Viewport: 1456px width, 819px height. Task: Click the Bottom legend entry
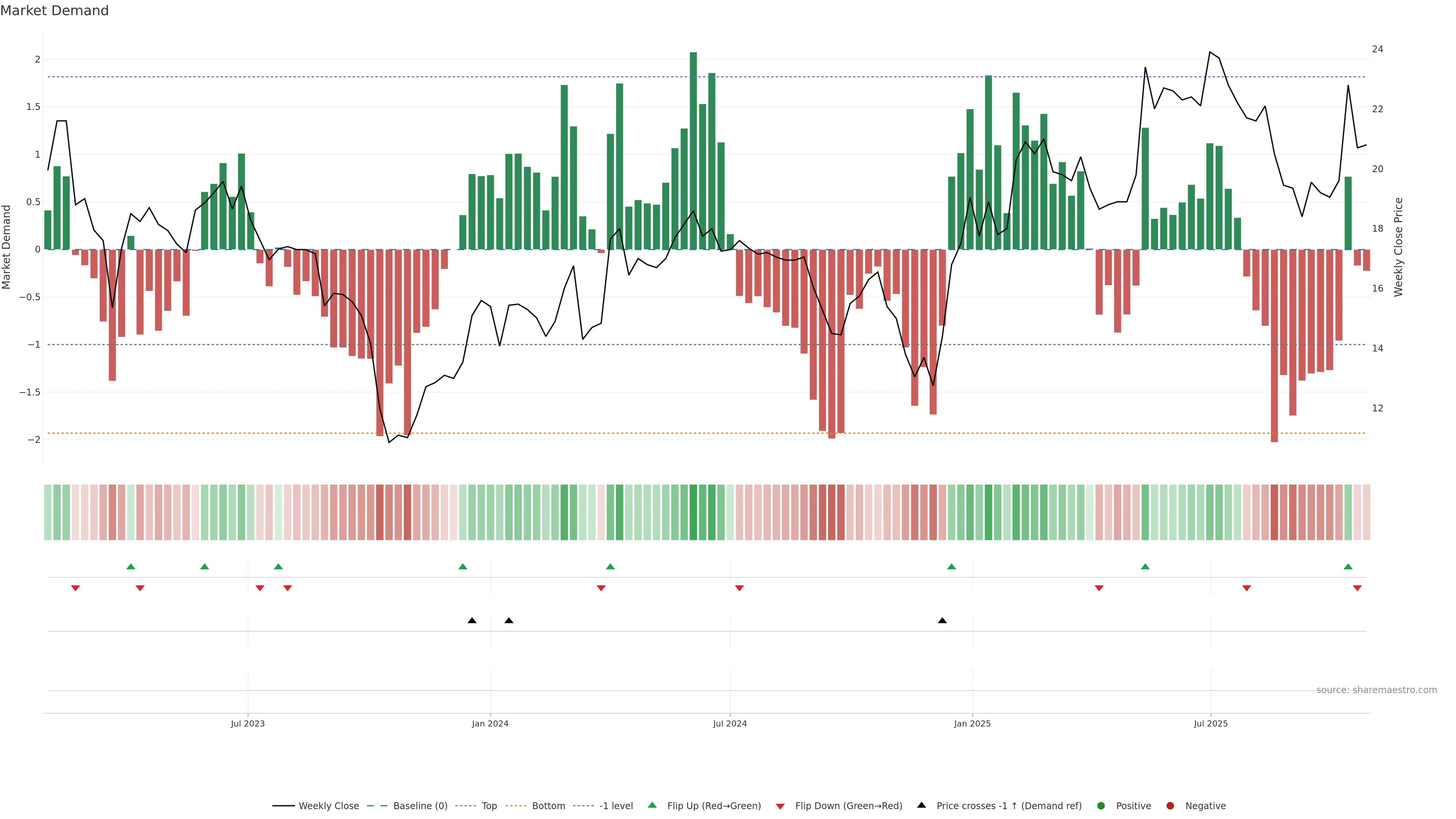click(x=548, y=805)
